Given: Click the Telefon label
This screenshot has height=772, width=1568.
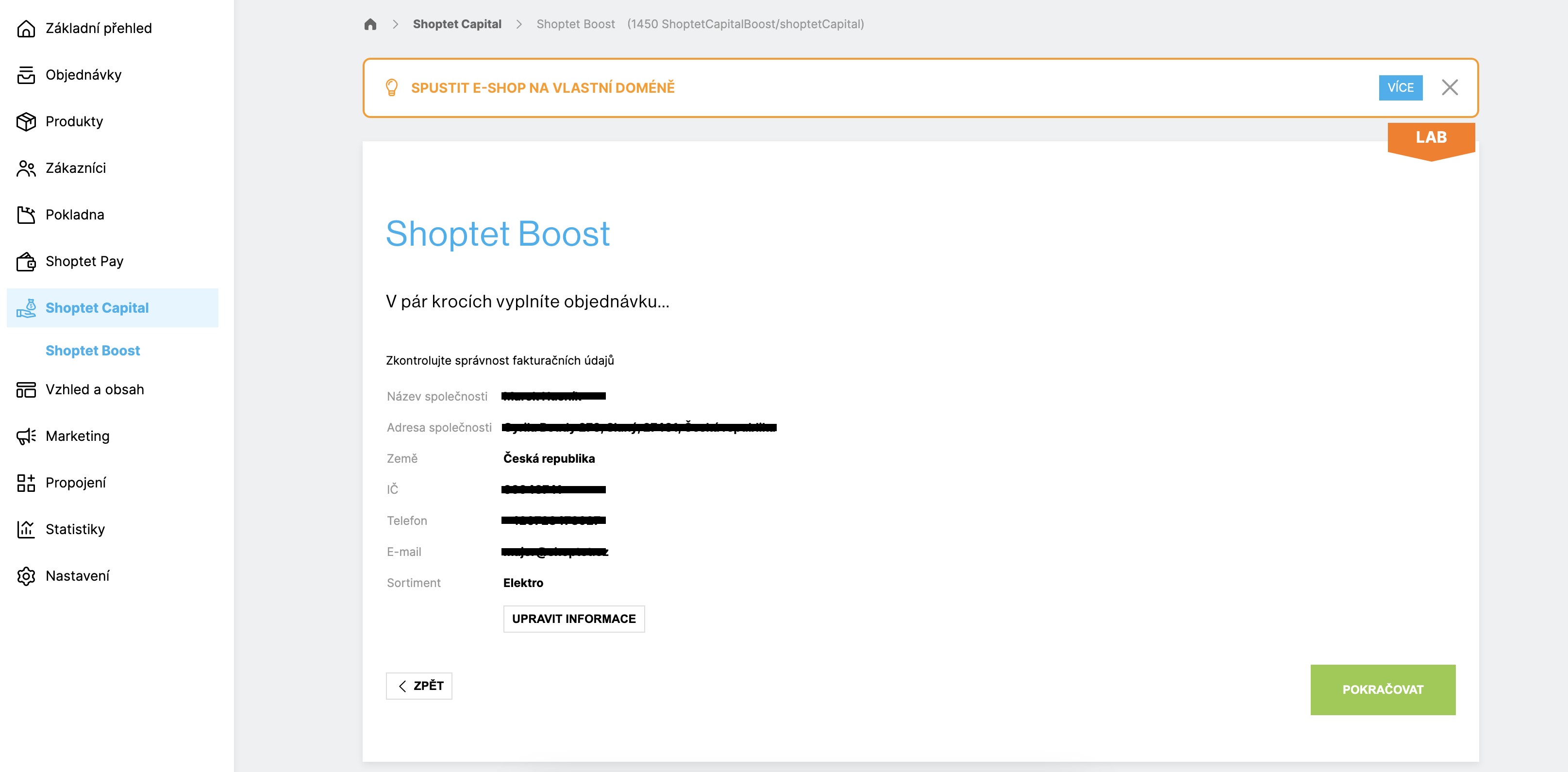Looking at the screenshot, I should tap(407, 520).
